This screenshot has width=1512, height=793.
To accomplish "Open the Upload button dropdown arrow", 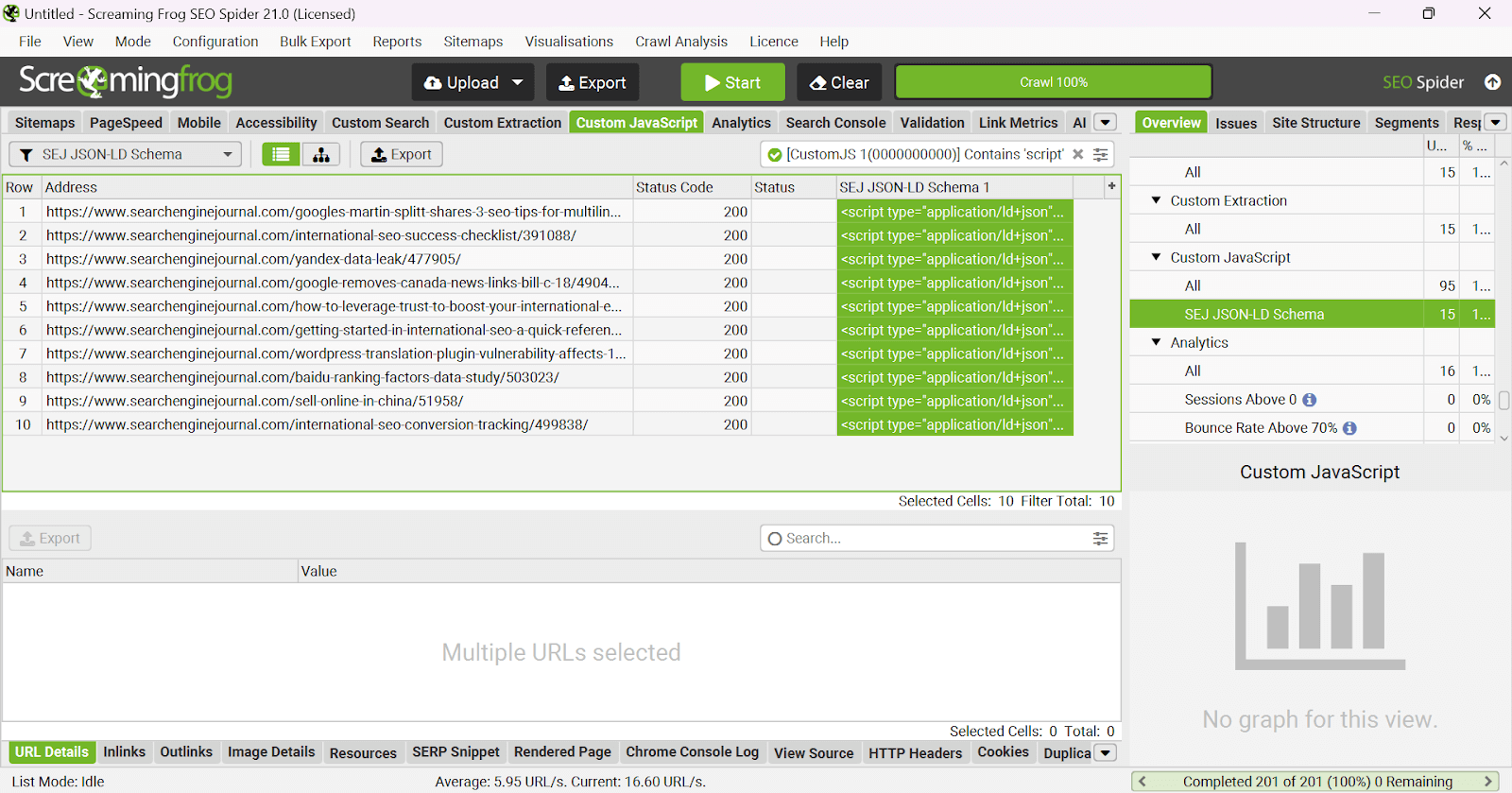I will click(x=518, y=82).
